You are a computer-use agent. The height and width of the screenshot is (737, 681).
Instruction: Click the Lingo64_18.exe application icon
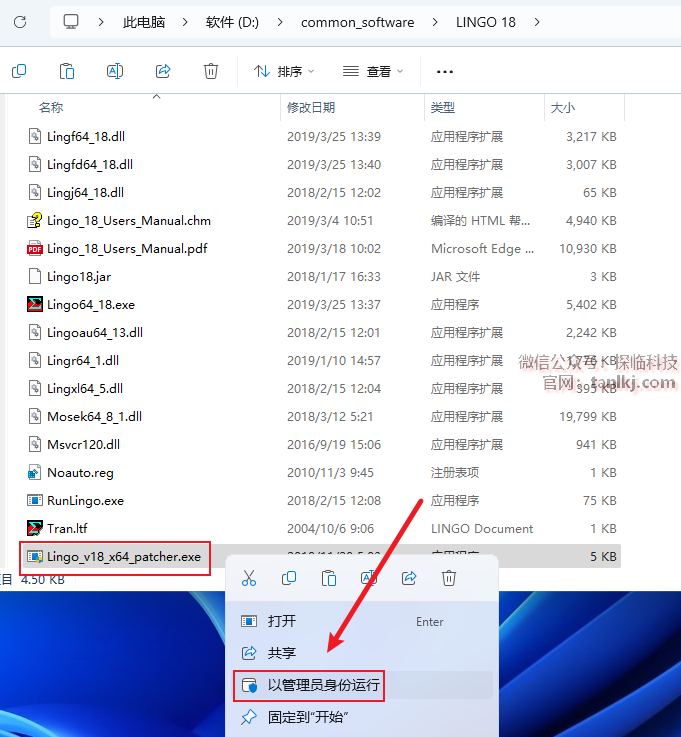pyautogui.click(x=35, y=305)
